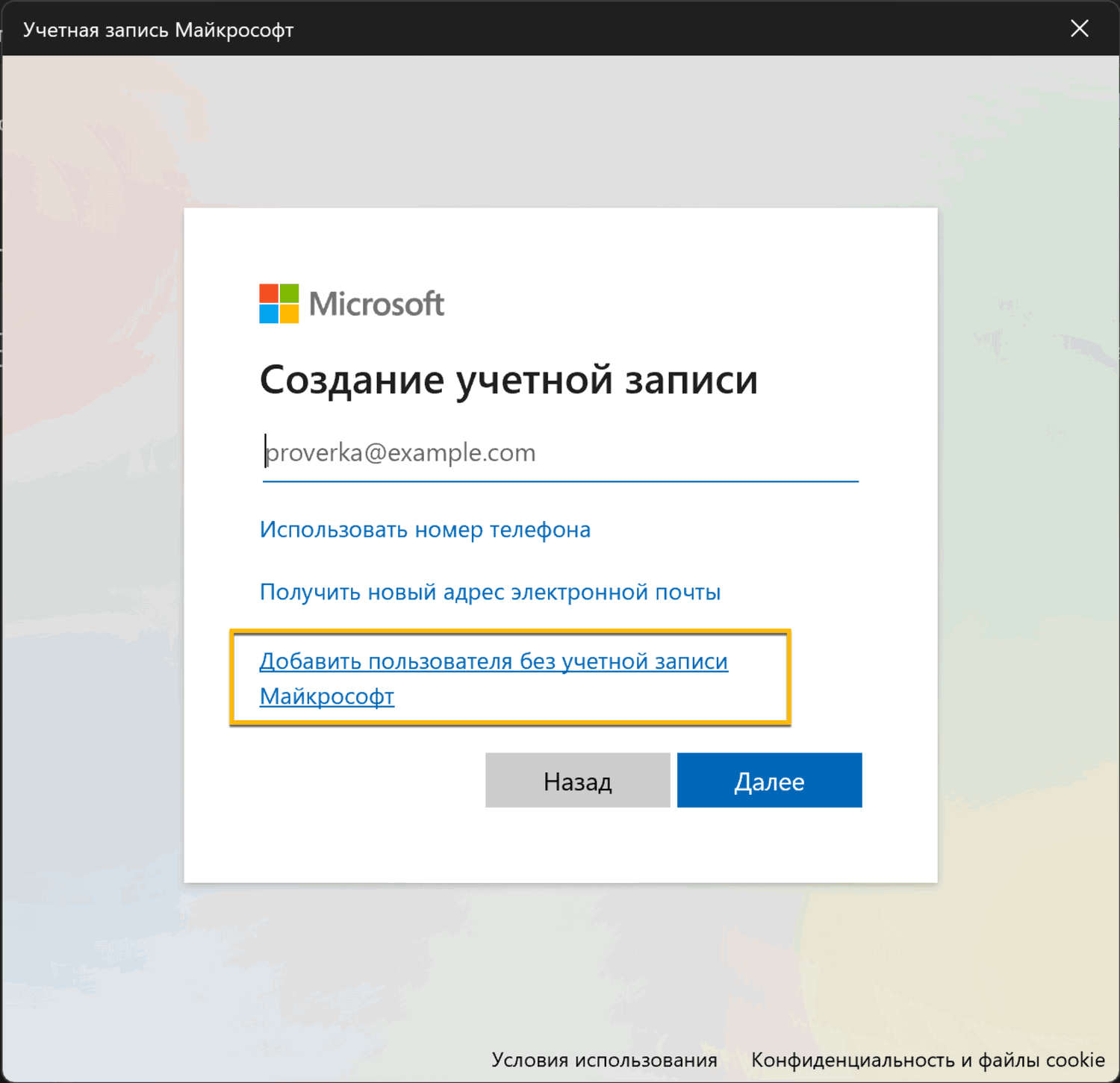Open 'Конфиденциальность и файлы cookie' link

click(x=927, y=1060)
